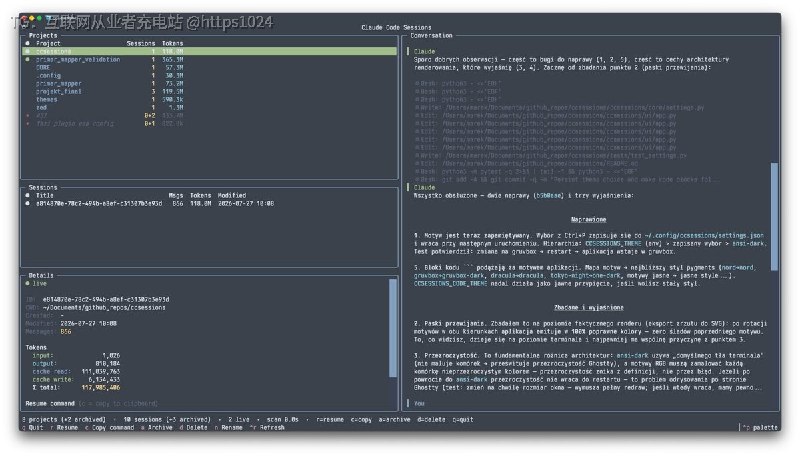This screenshot has height=456, width=800.
Task: Sort sessions by the Modified column
Action: (232, 195)
